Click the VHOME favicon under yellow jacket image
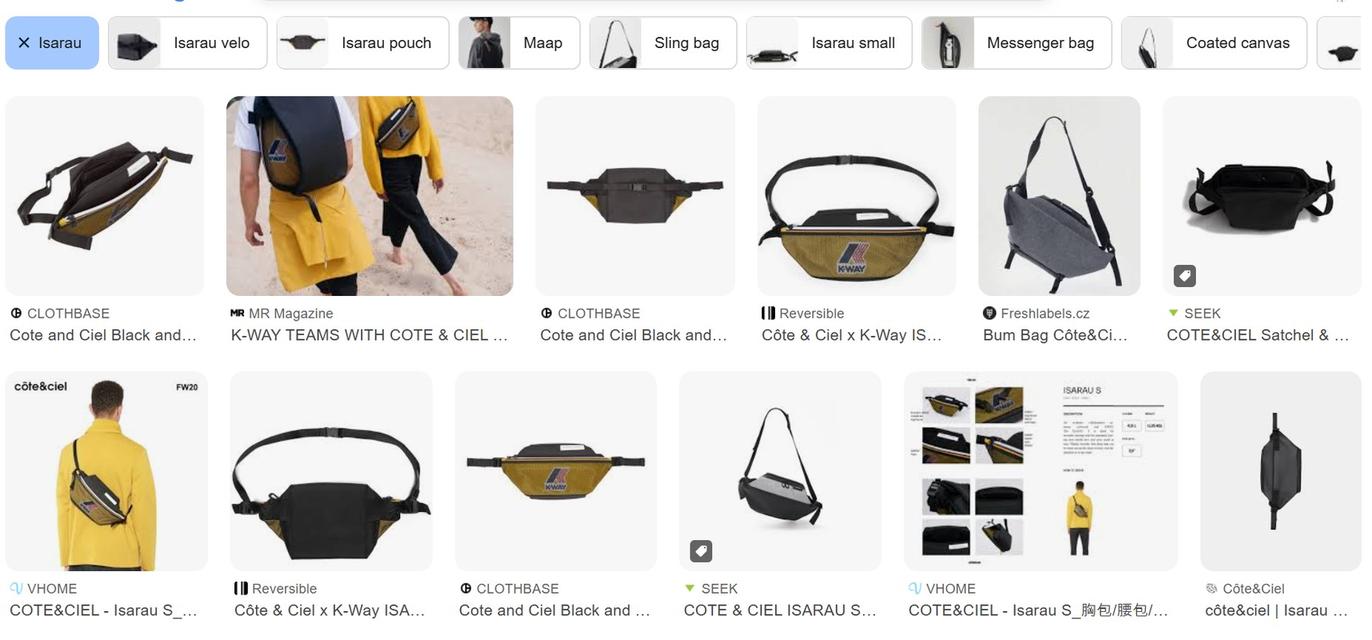 16,589
